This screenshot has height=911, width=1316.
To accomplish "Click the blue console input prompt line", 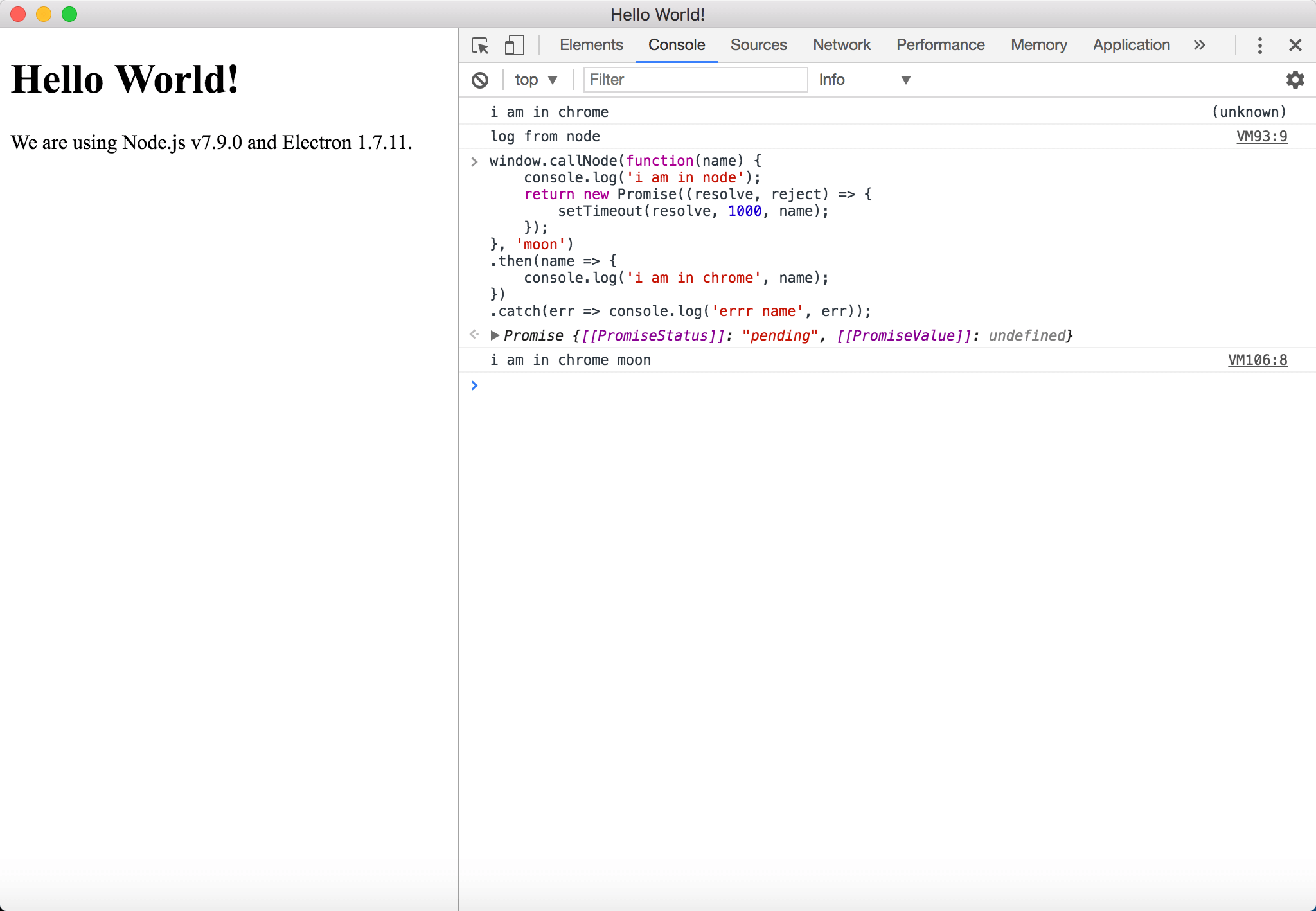I will (887, 385).
